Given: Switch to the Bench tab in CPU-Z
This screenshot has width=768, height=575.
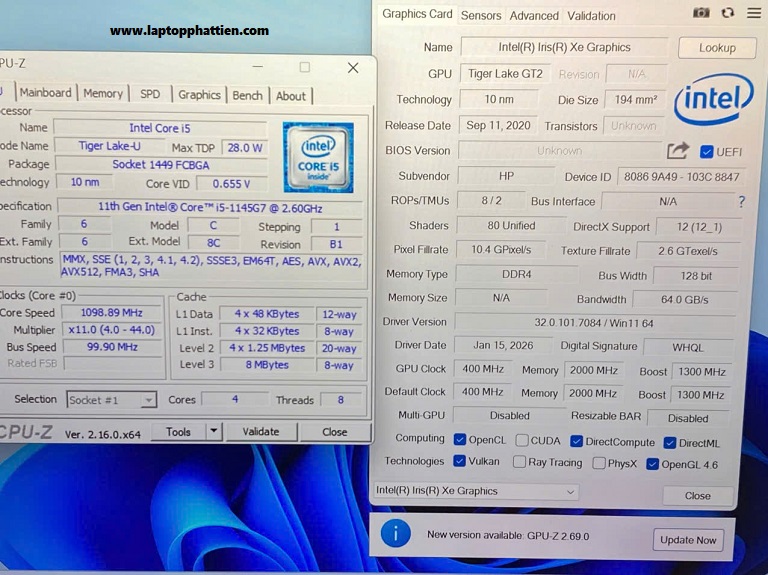Looking at the screenshot, I should coord(247,96).
